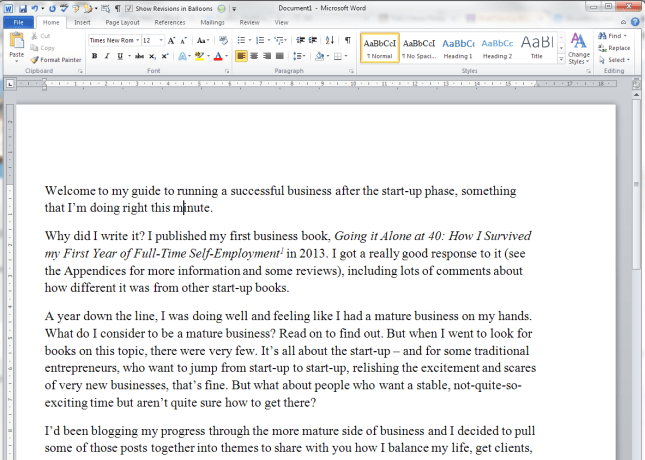Switch to the Insert tab
Viewport: 645px width, 460px height.
pyautogui.click(x=82, y=22)
